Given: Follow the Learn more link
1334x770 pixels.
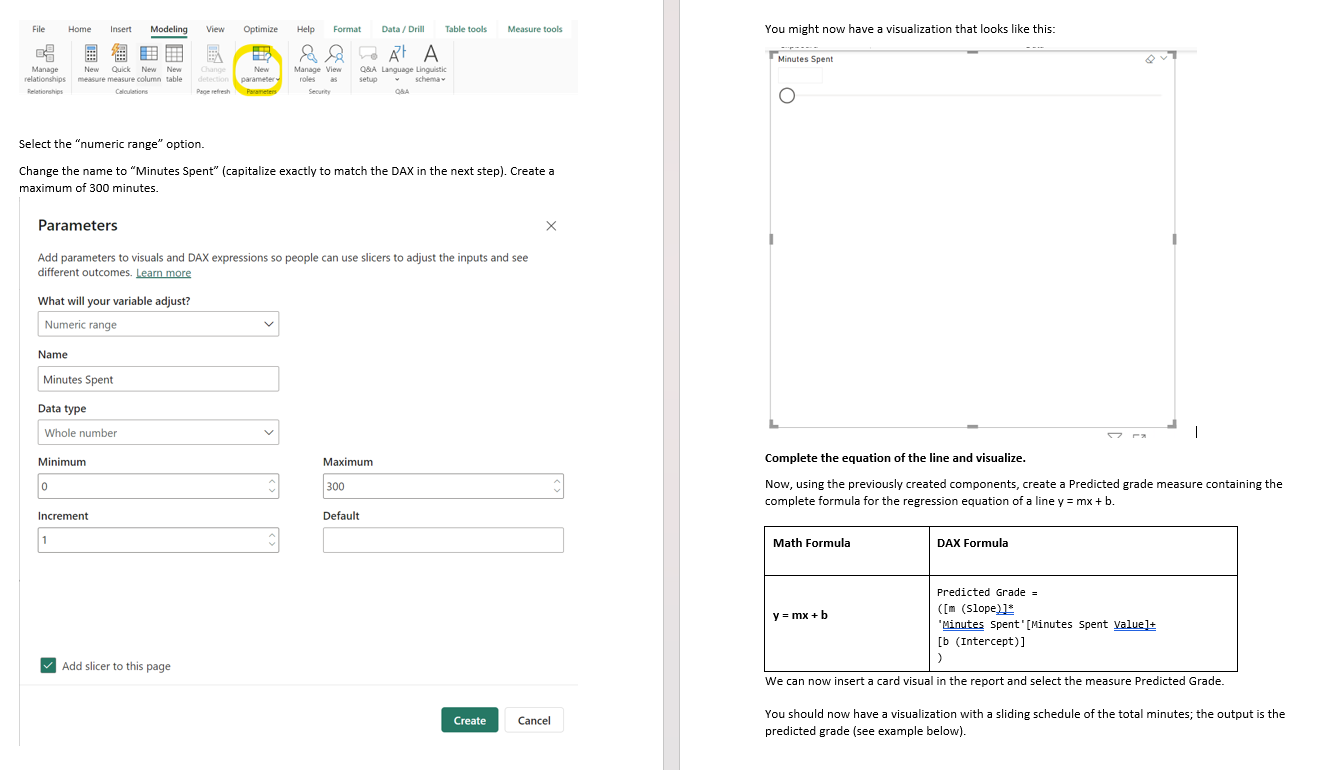Looking at the screenshot, I should tap(163, 272).
